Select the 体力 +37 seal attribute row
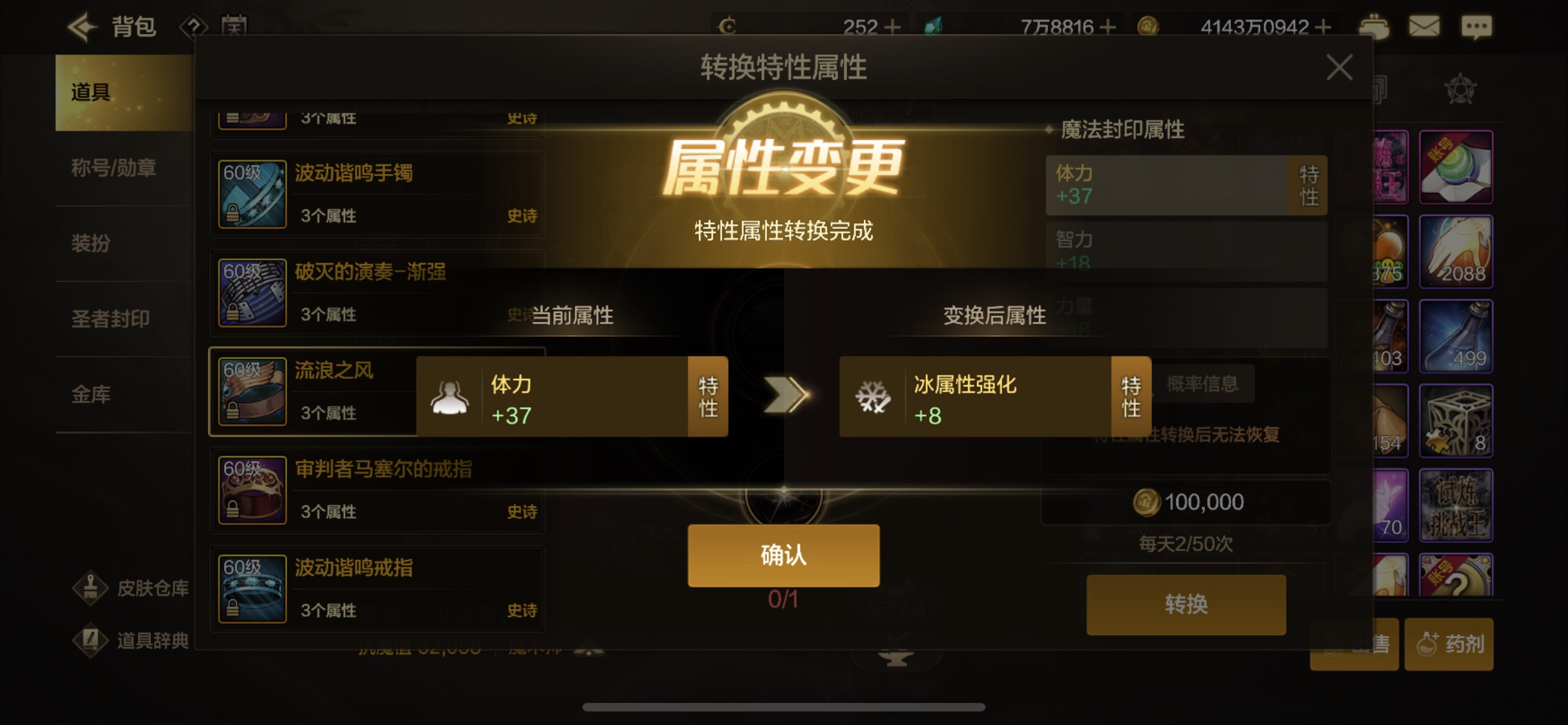Image resolution: width=1568 pixels, height=725 pixels. click(x=1186, y=185)
